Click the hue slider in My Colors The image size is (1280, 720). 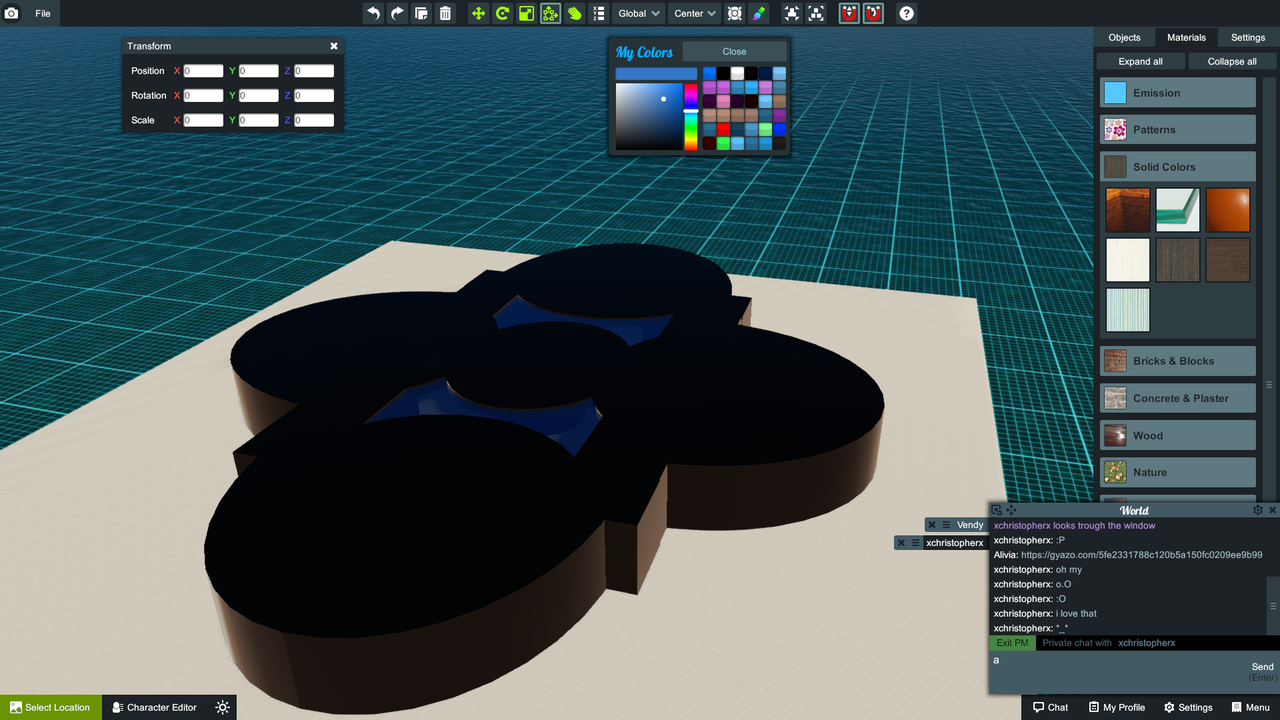(690, 117)
